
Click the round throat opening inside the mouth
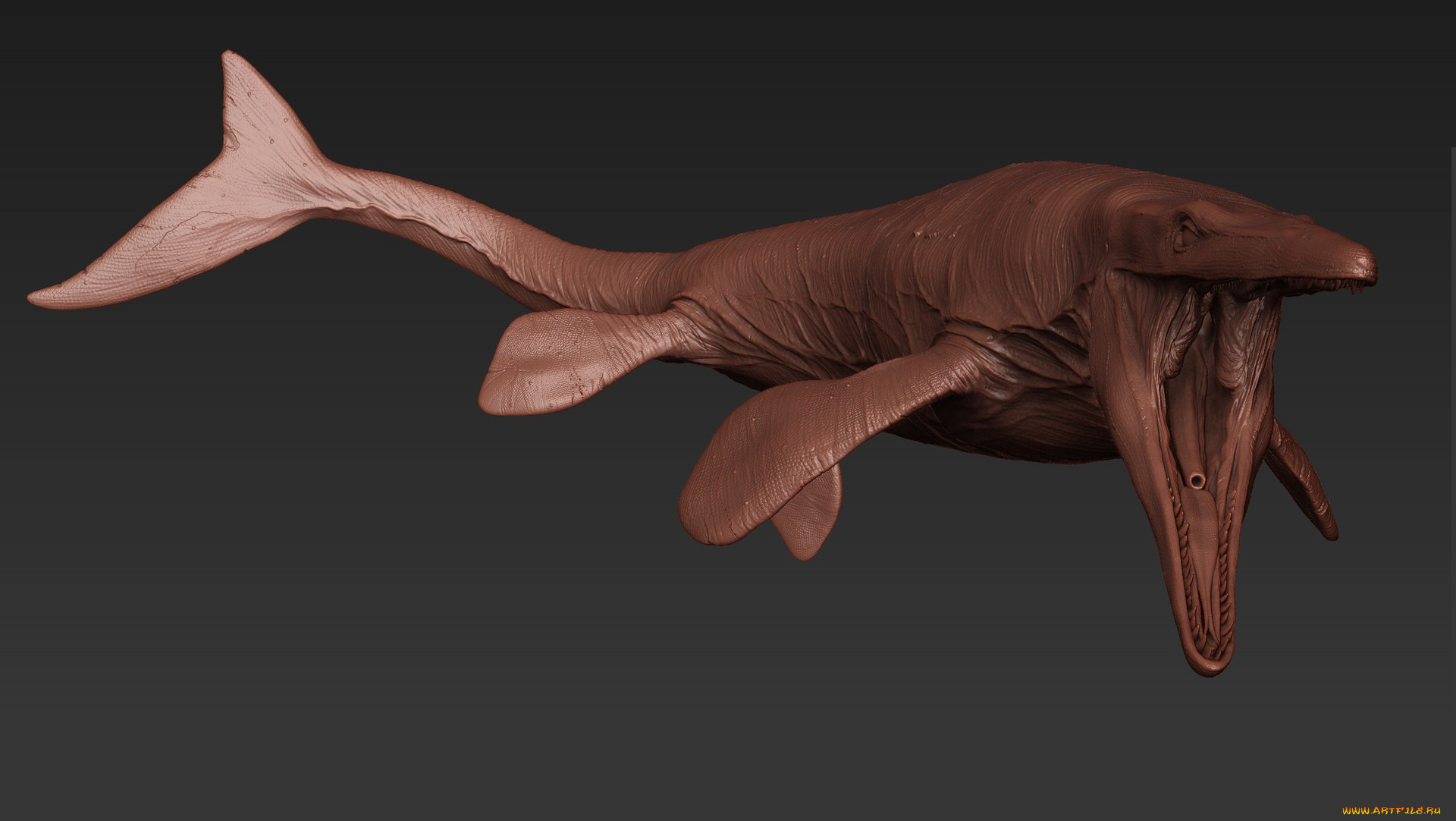[x=1197, y=480]
